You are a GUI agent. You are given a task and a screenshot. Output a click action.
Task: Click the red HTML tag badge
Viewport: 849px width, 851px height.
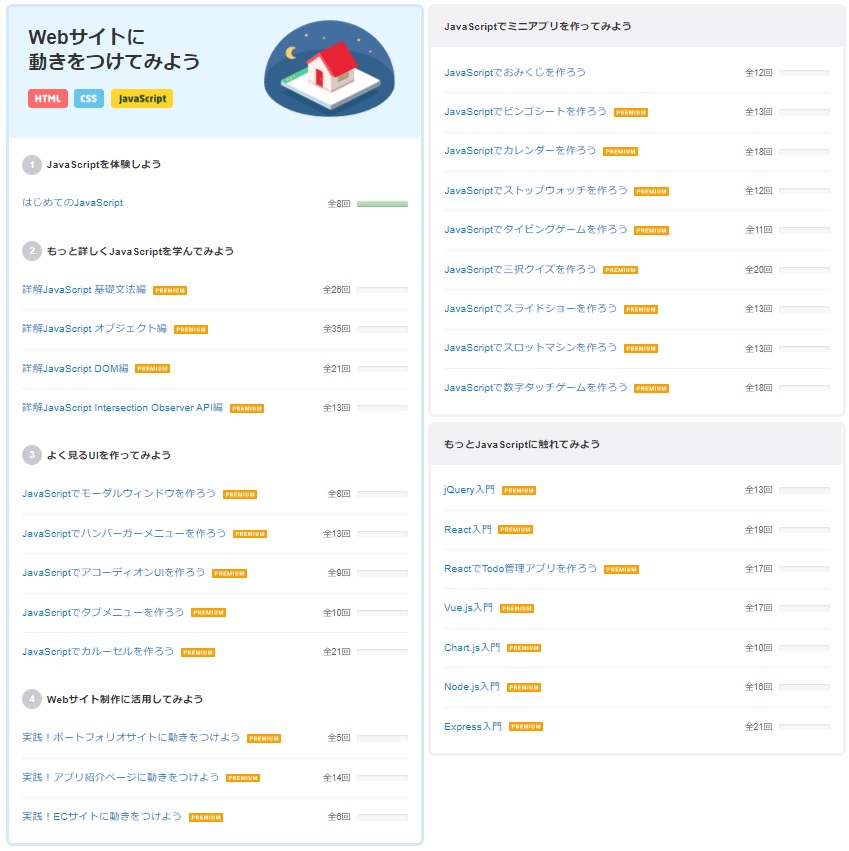tap(48, 99)
